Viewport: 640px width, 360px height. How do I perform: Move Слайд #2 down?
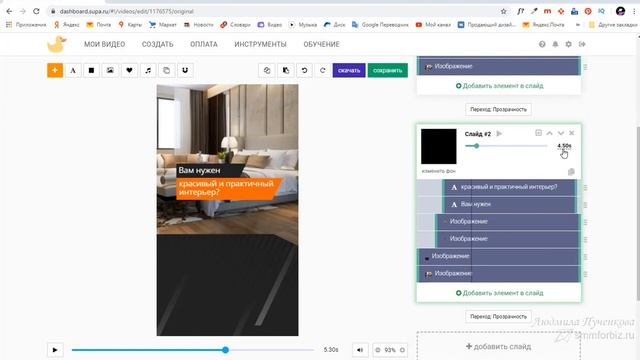561,133
